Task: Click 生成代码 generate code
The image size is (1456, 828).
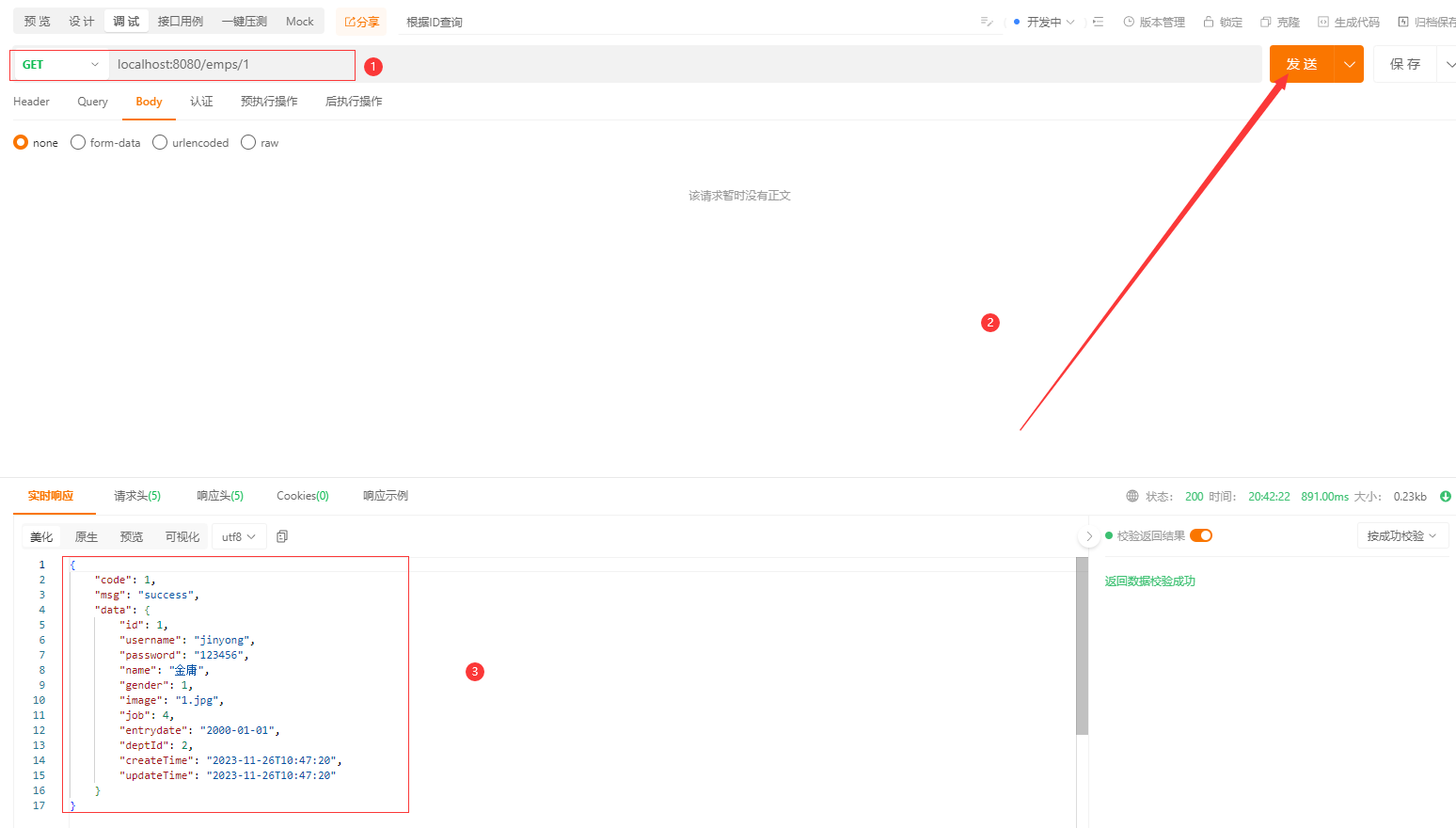Action: [1349, 22]
